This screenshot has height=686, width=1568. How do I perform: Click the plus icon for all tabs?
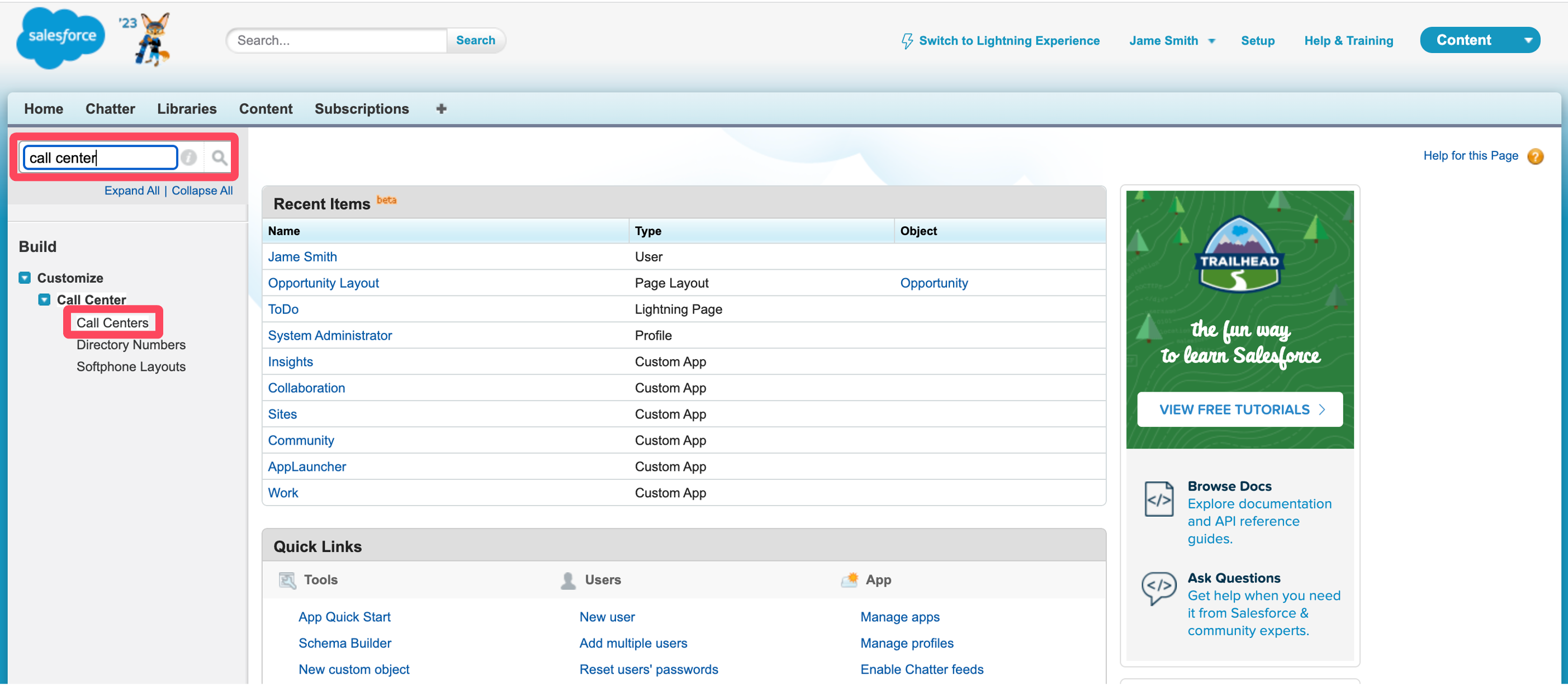441,109
